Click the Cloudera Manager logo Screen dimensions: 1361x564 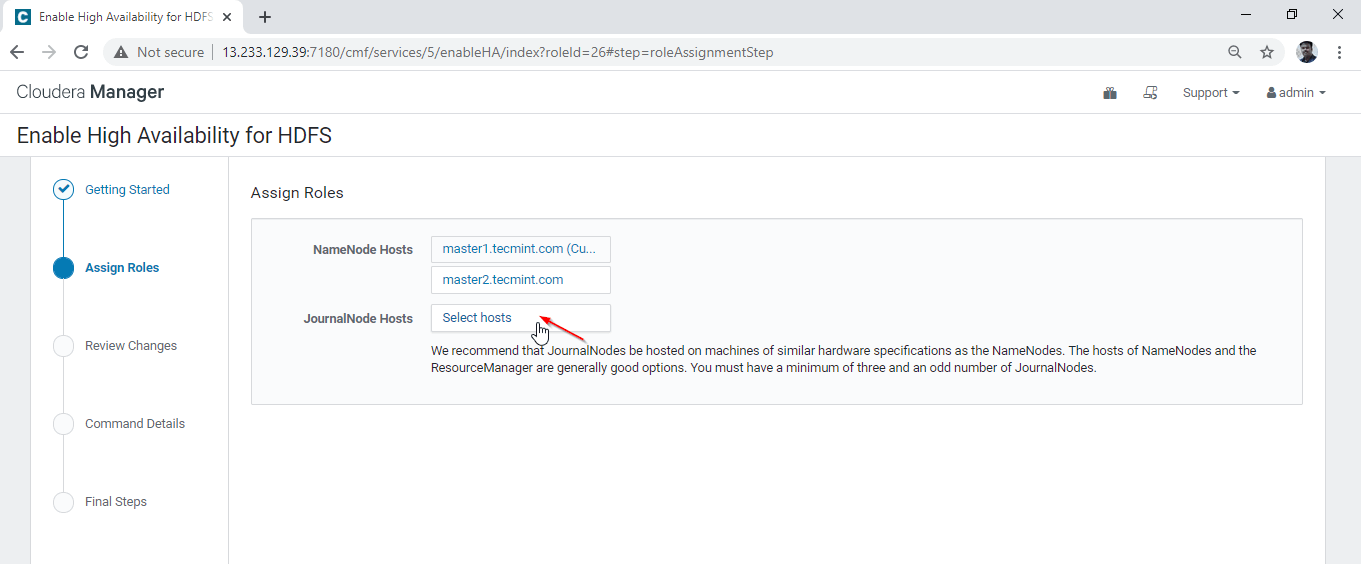point(90,92)
